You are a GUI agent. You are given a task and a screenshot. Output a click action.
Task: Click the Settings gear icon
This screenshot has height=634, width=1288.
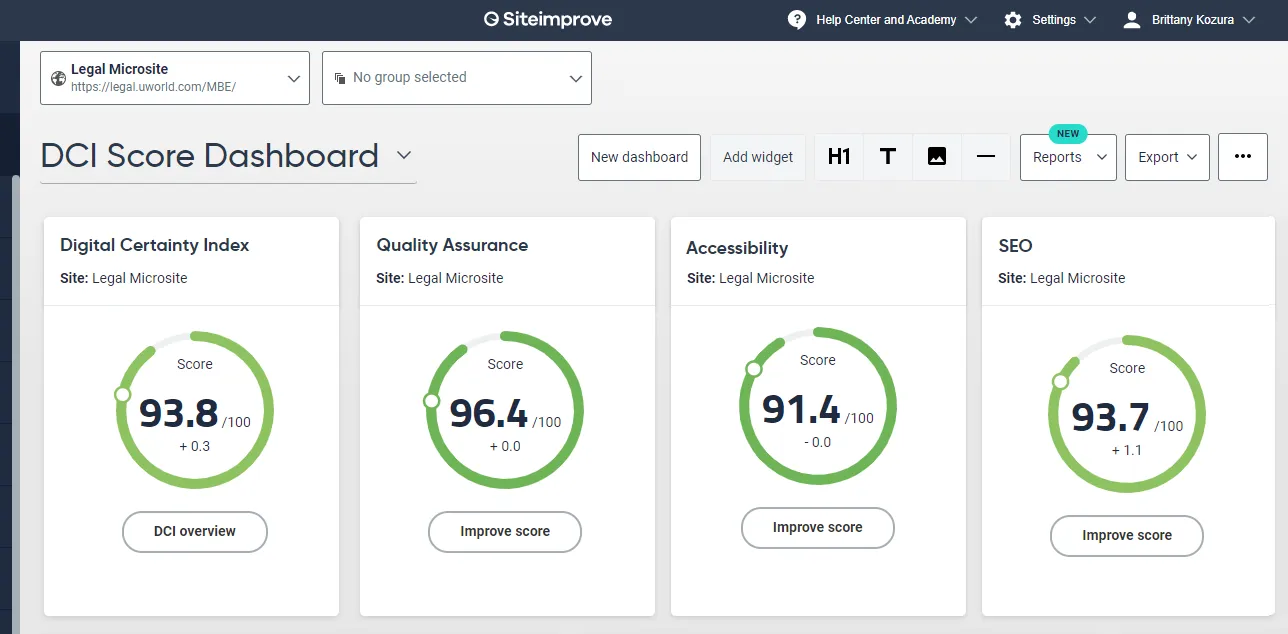tap(1013, 20)
